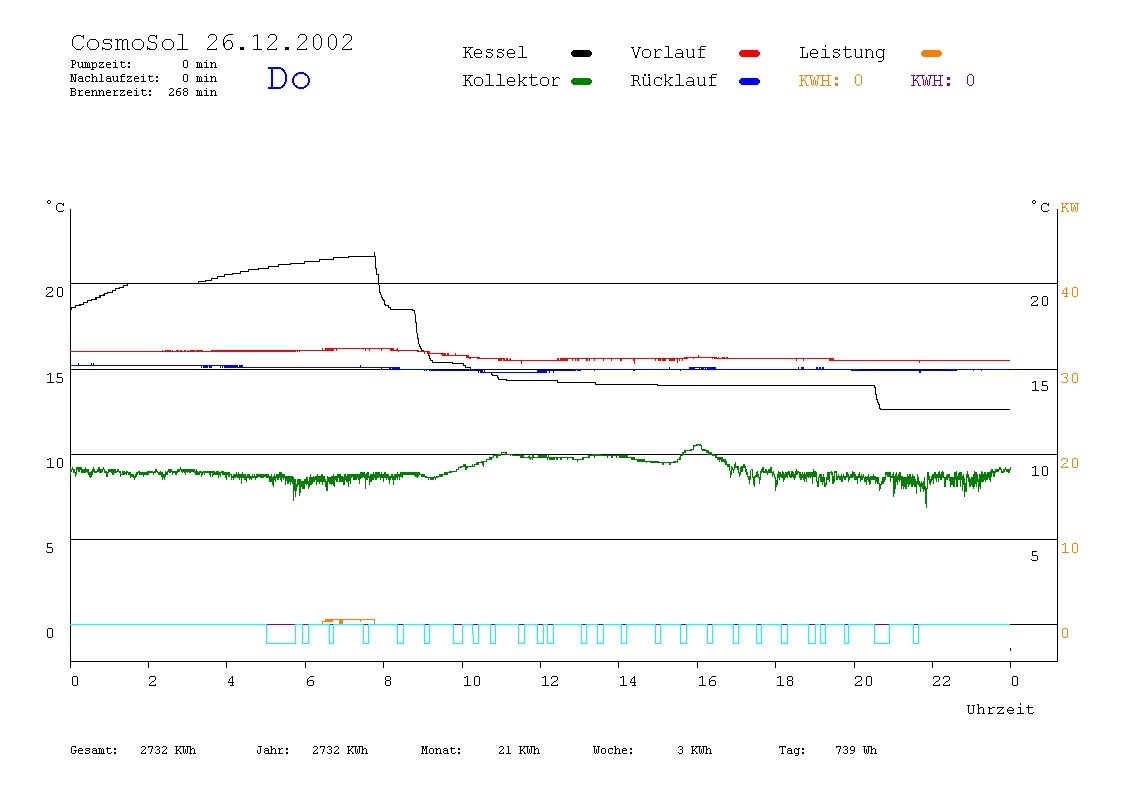The width and height of the screenshot is (1148, 812).
Task: Click the blue 'Do' weekday label
Action: pos(288,78)
